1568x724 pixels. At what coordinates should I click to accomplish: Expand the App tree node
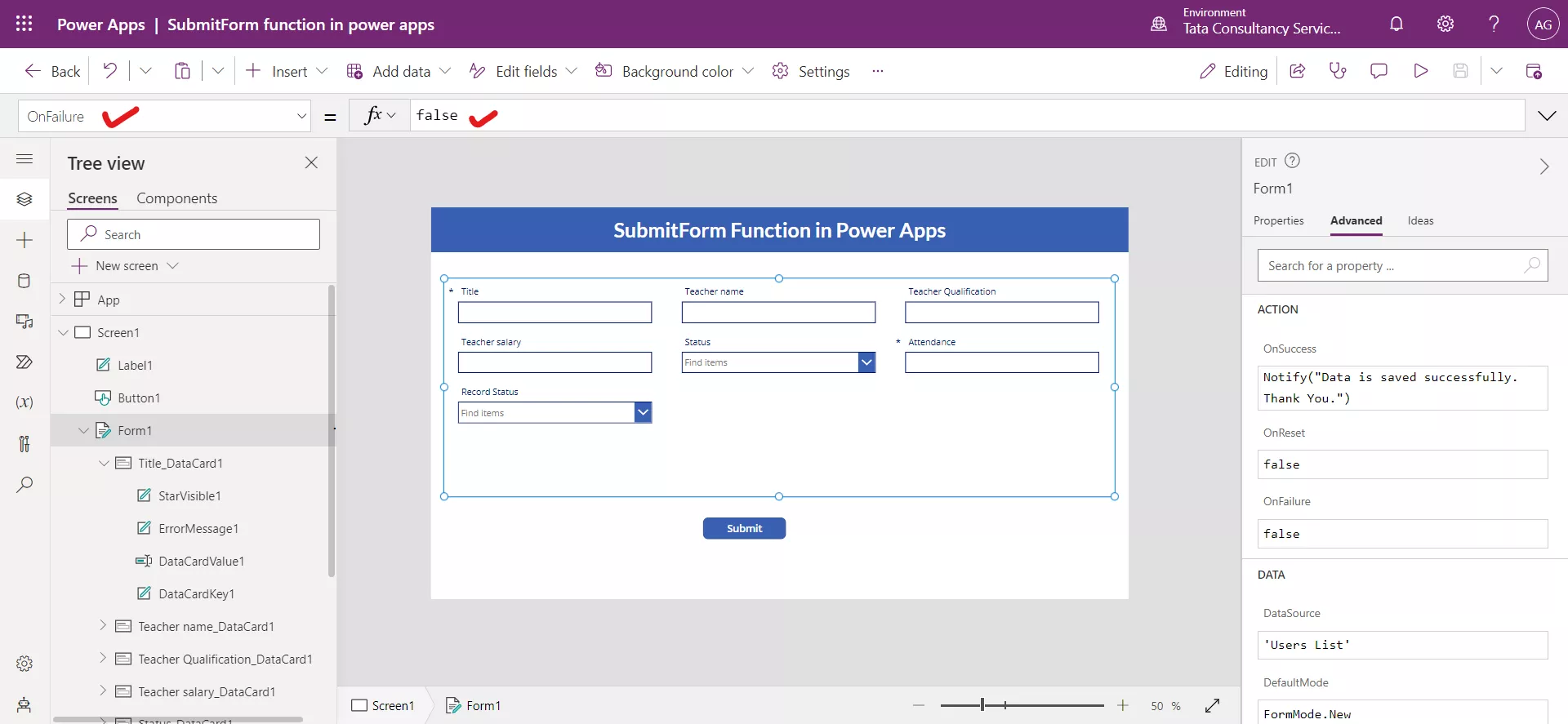[62, 299]
